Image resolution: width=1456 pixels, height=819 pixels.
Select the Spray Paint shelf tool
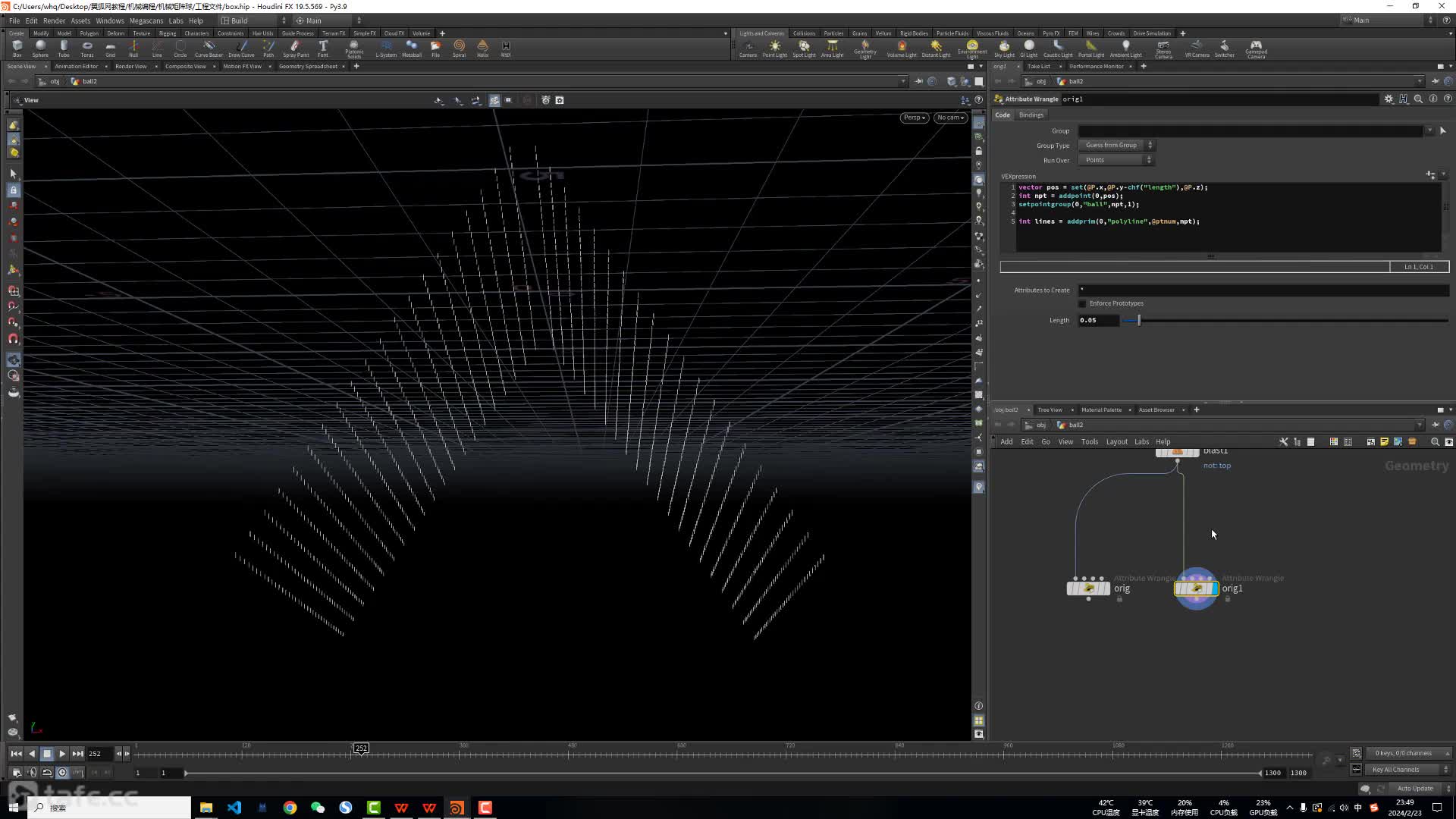pyautogui.click(x=296, y=49)
